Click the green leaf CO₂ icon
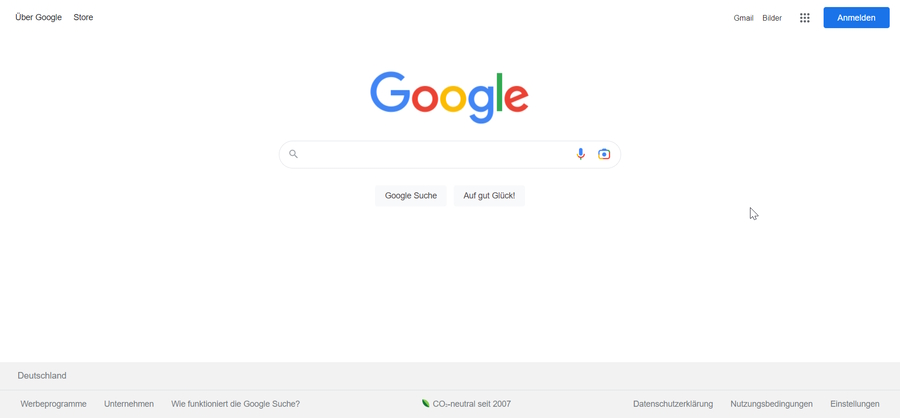900x418 pixels. 425,403
